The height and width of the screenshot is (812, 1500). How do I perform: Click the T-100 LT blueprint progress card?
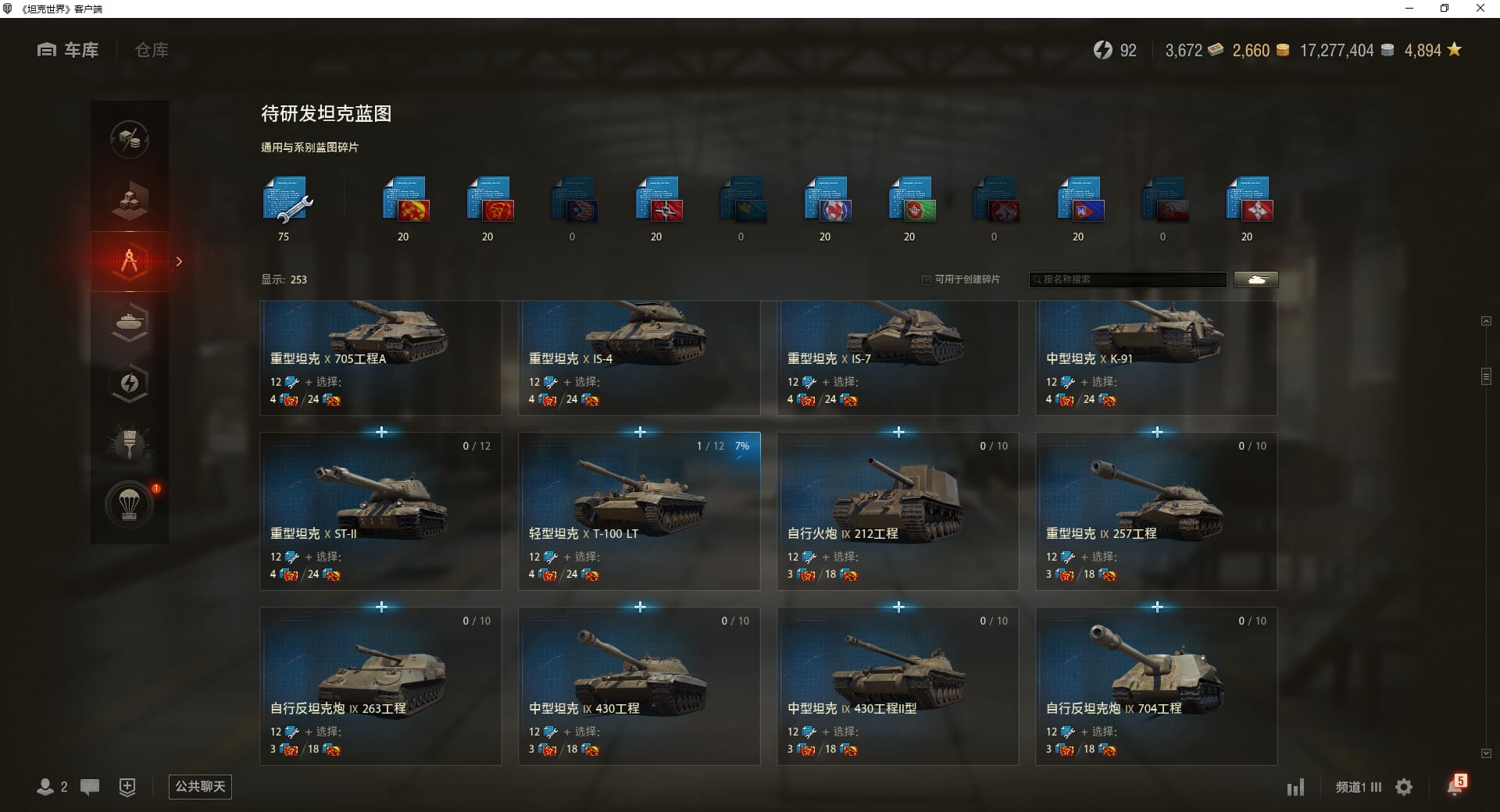[639, 511]
